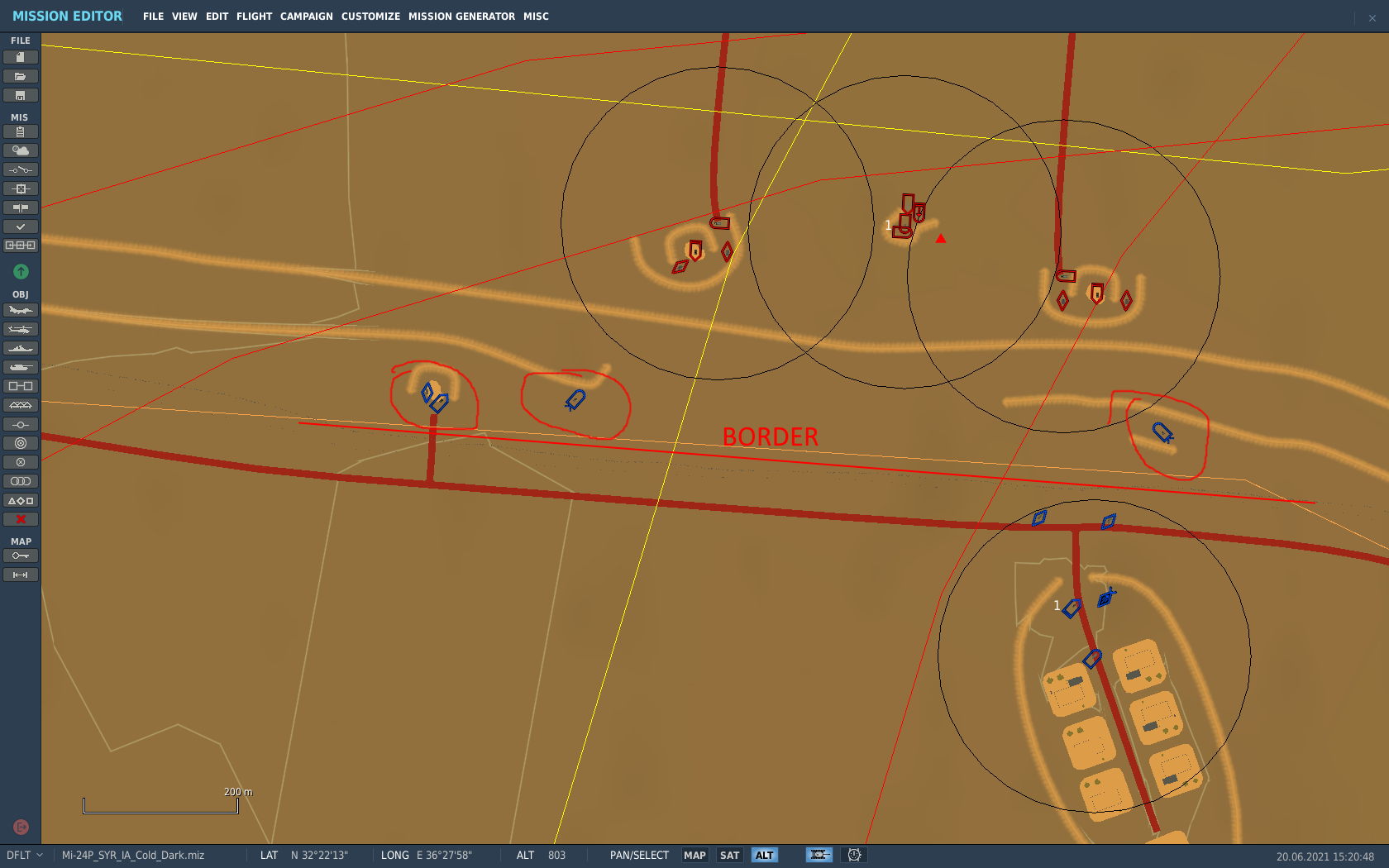Select the static object placement tool
The height and width of the screenshot is (868, 1389).
pos(21,386)
